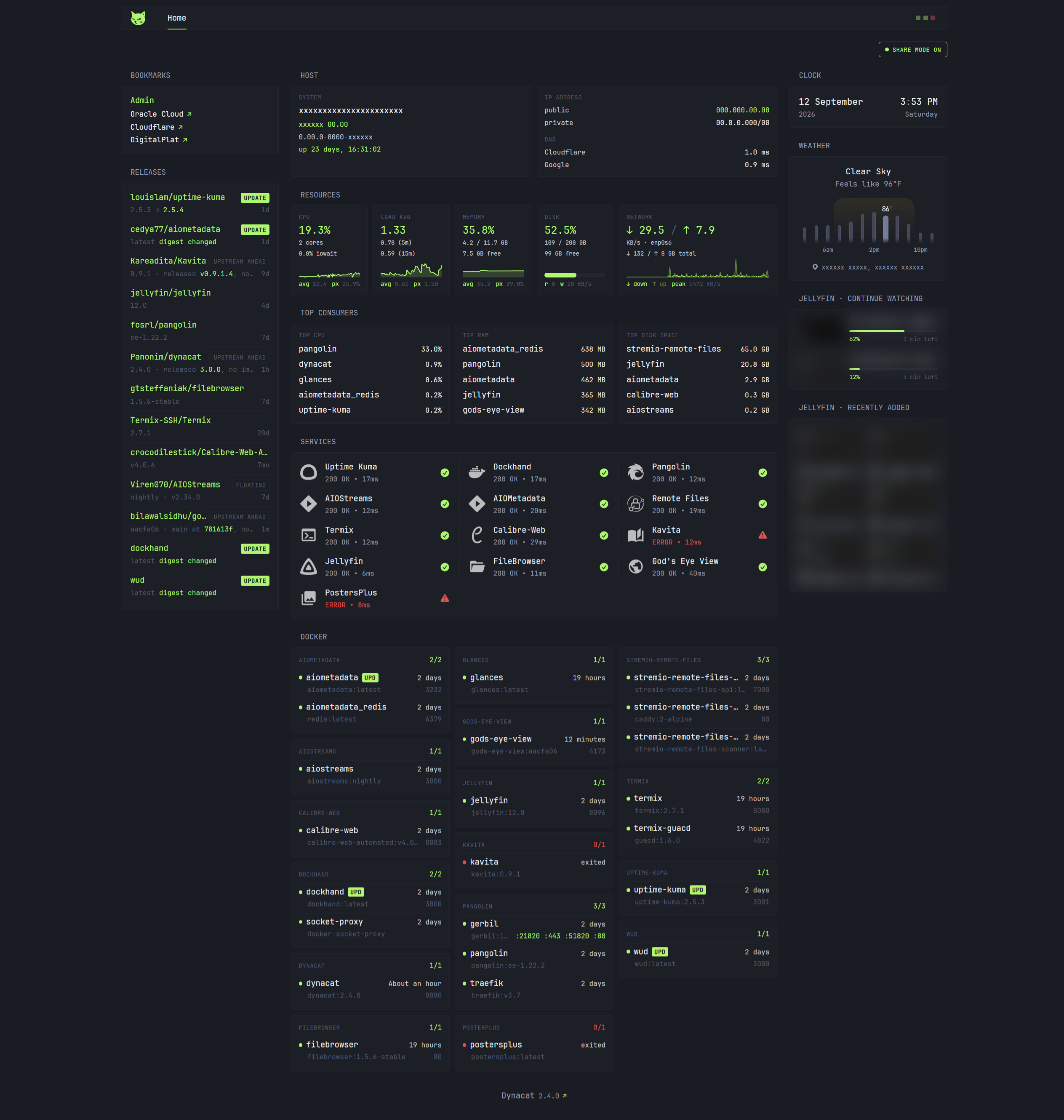Viewport: 1064px width, 1120px height.
Task: Click the AIOMetadata diamond icon
Action: pyautogui.click(x=477, y=504)
